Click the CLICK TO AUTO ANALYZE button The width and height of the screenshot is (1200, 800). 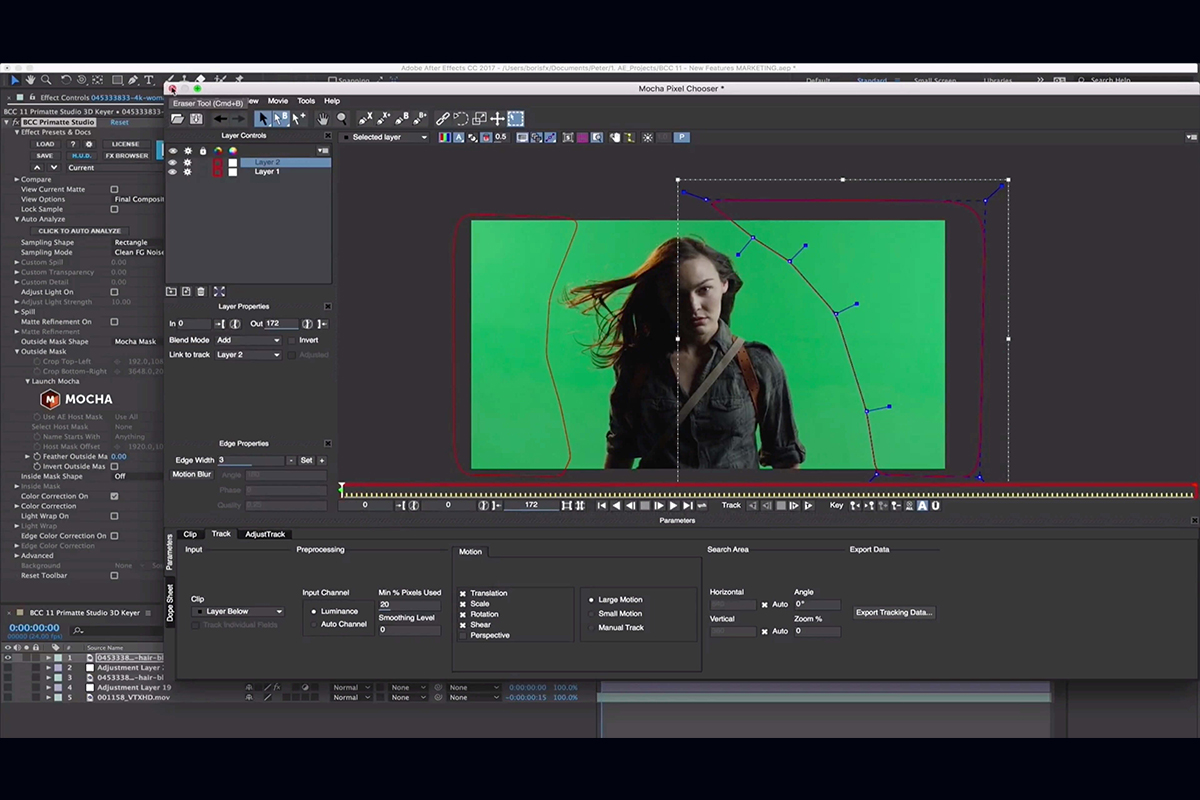click(x=80, y=231)
